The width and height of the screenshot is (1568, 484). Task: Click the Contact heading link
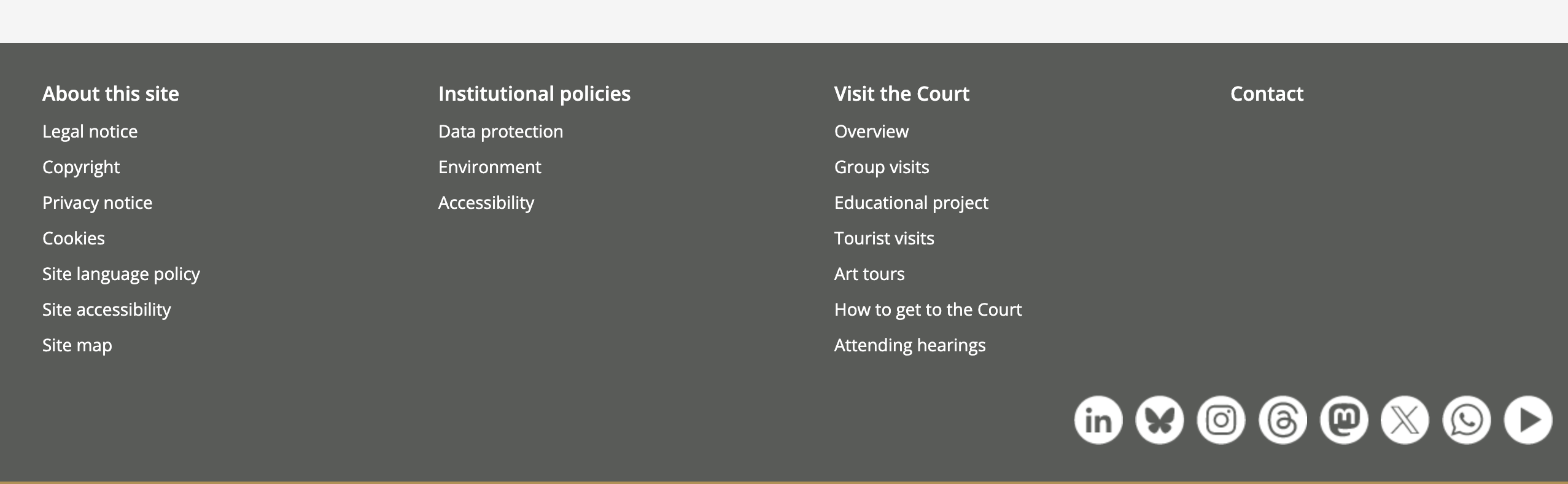point(1267,94)
